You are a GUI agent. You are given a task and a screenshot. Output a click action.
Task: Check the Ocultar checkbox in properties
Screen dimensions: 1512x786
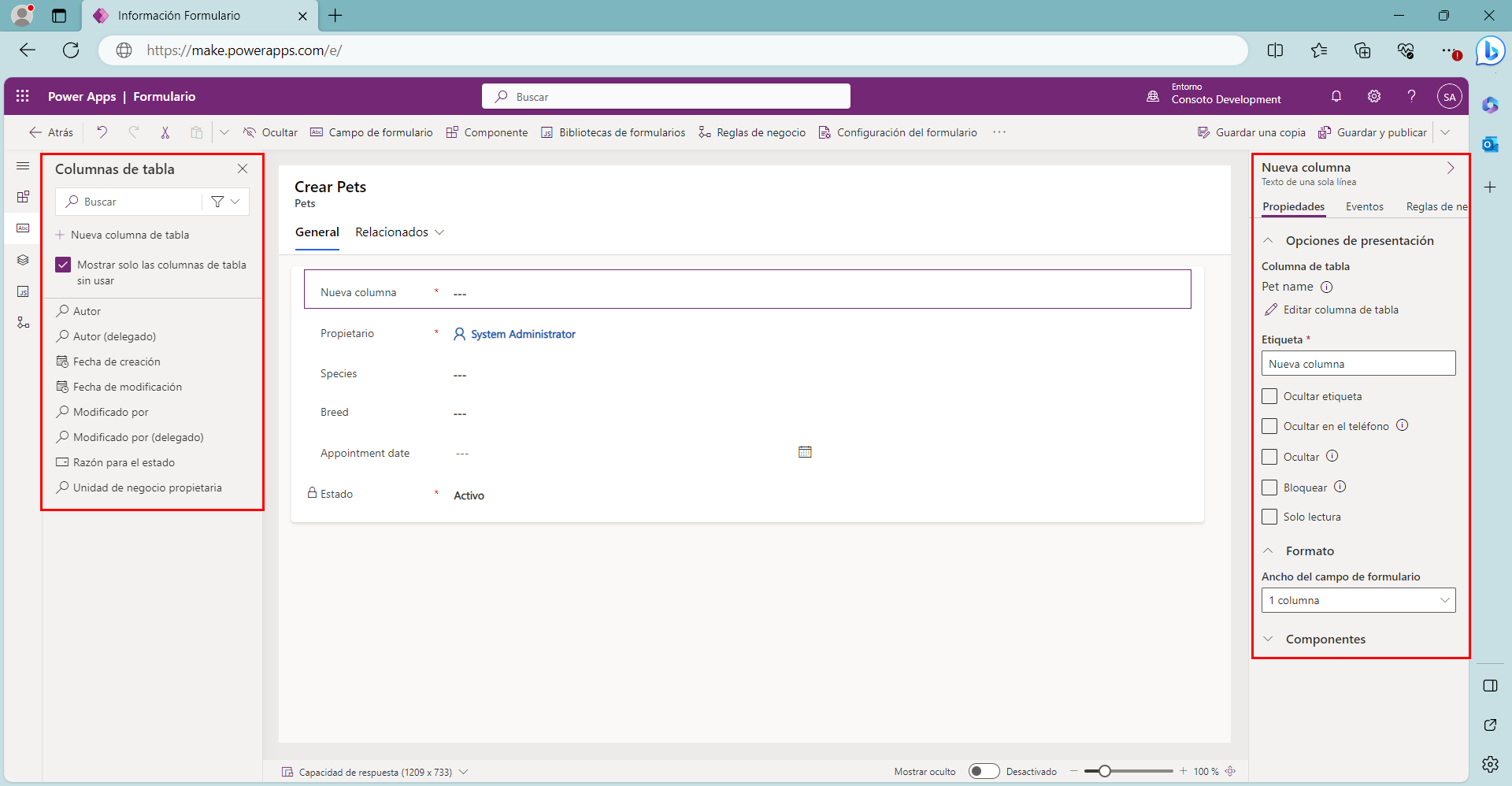(1269, 457)
